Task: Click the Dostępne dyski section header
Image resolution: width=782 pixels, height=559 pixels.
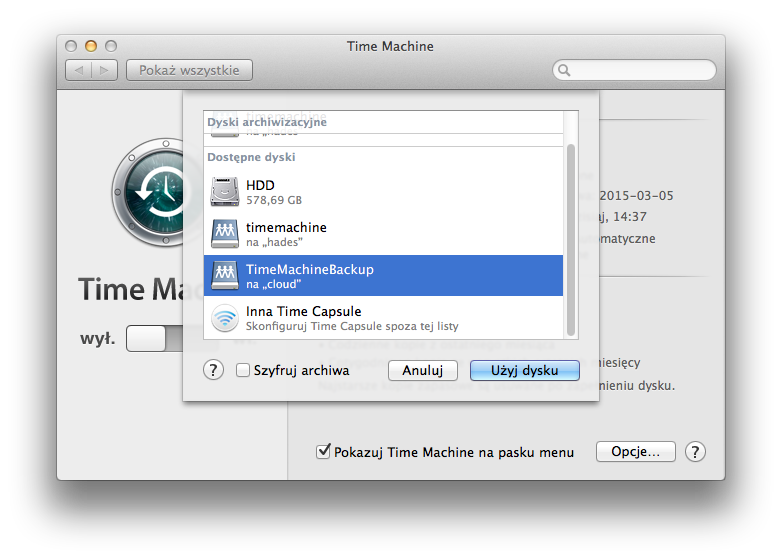Action: [x=251, y=157]
